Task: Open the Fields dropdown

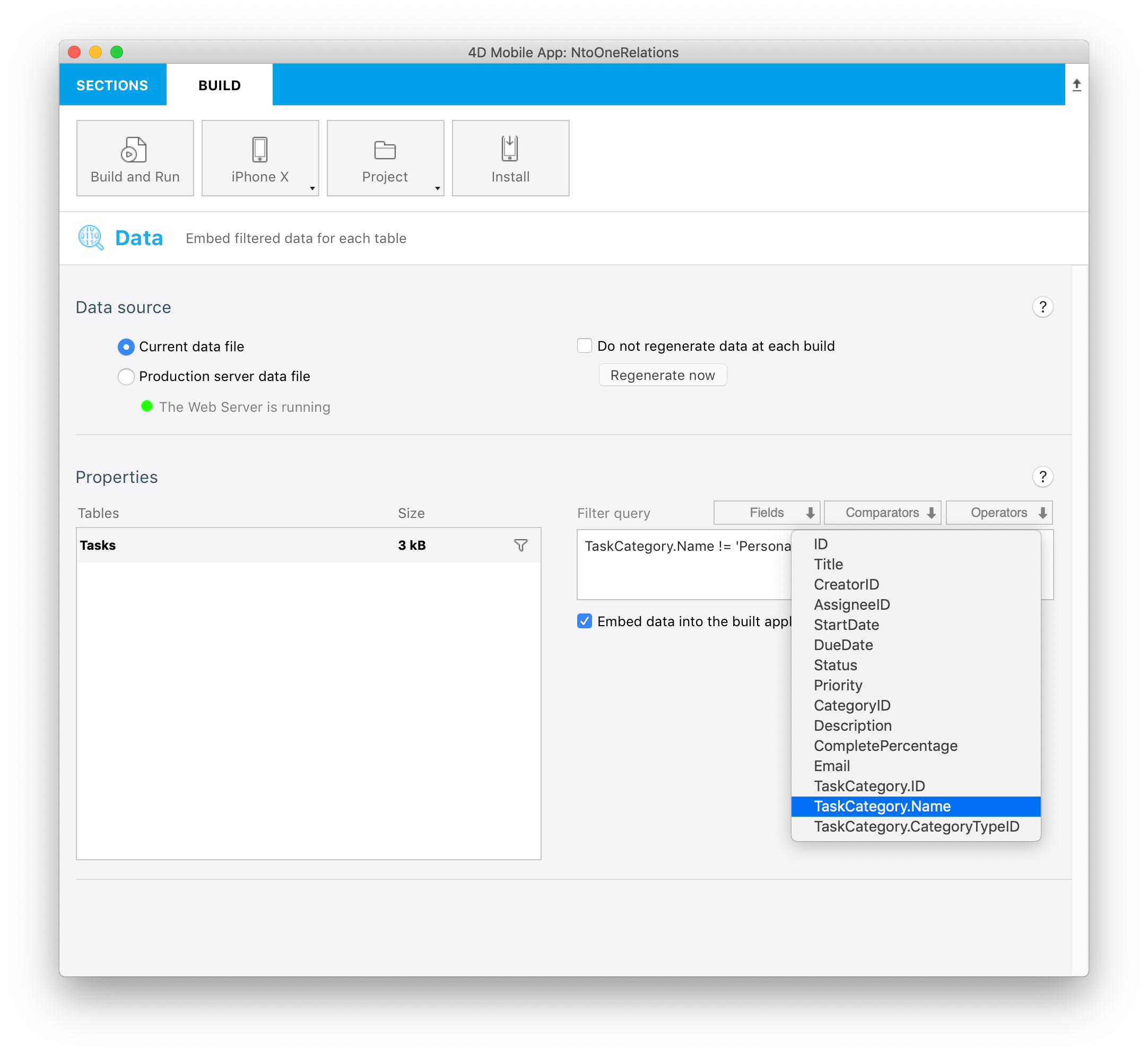Action: [x=766, y=513]
